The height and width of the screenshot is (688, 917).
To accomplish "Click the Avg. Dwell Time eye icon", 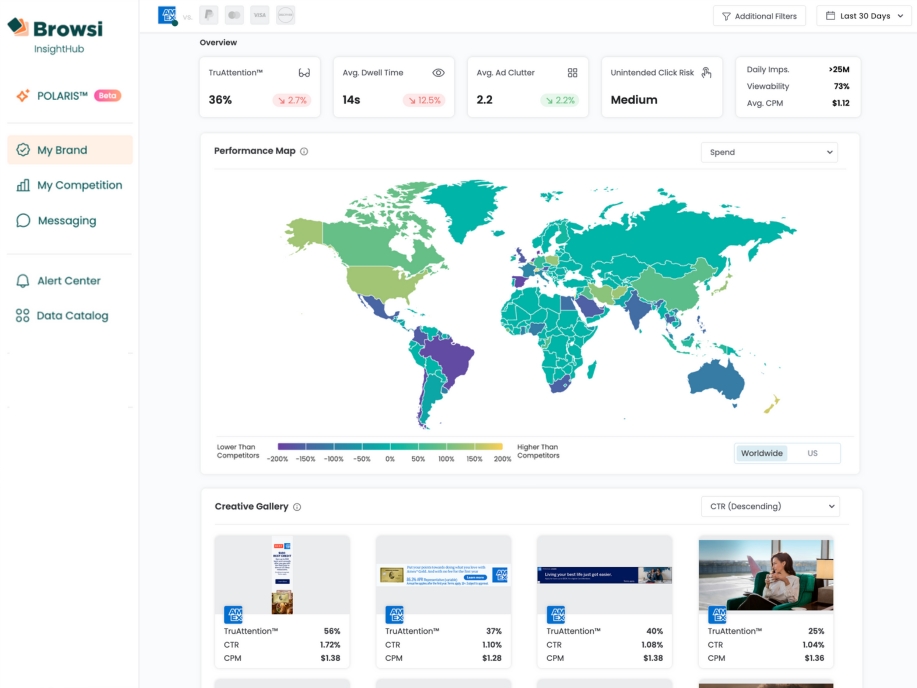I will (438, 73).
